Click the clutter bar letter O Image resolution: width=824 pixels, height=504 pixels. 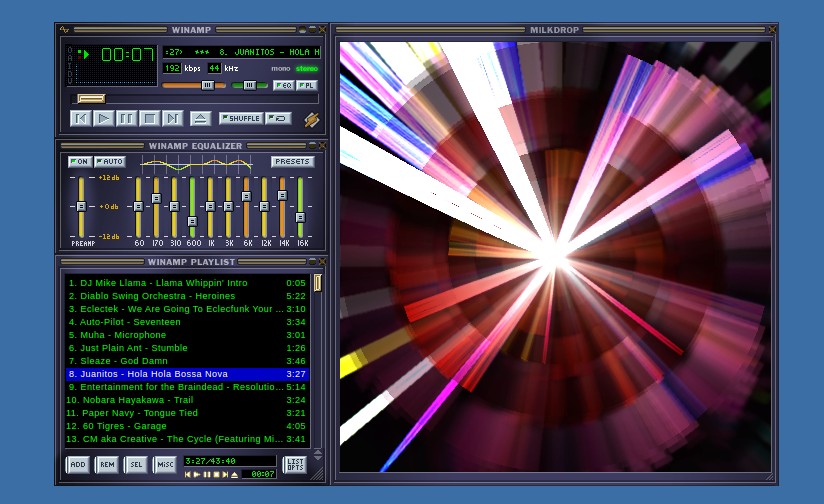click(70, 49)
